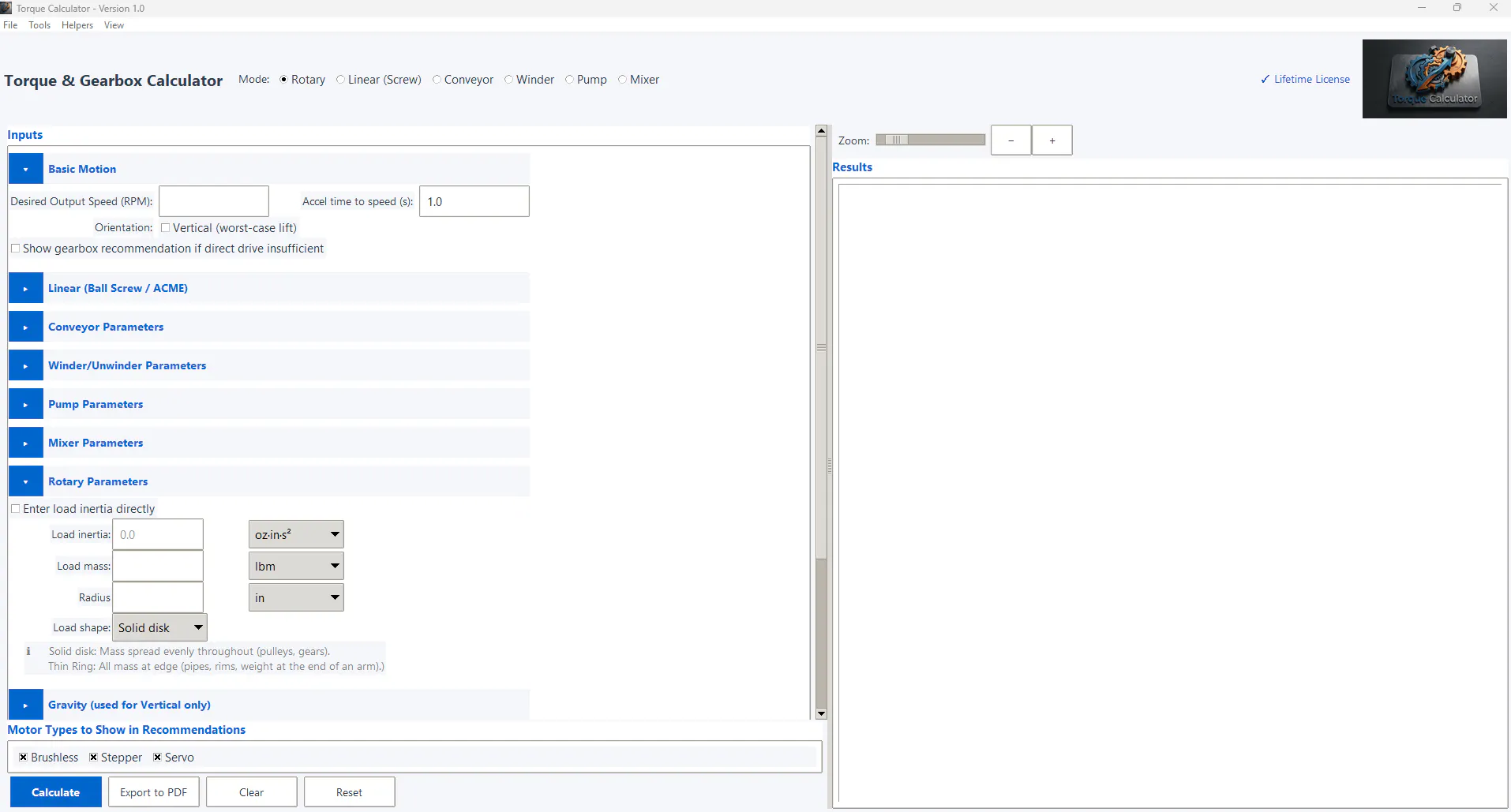Click the splitter handle beside Results
The width and height of the screenshot is (1511, 812).
coord(830,466)
